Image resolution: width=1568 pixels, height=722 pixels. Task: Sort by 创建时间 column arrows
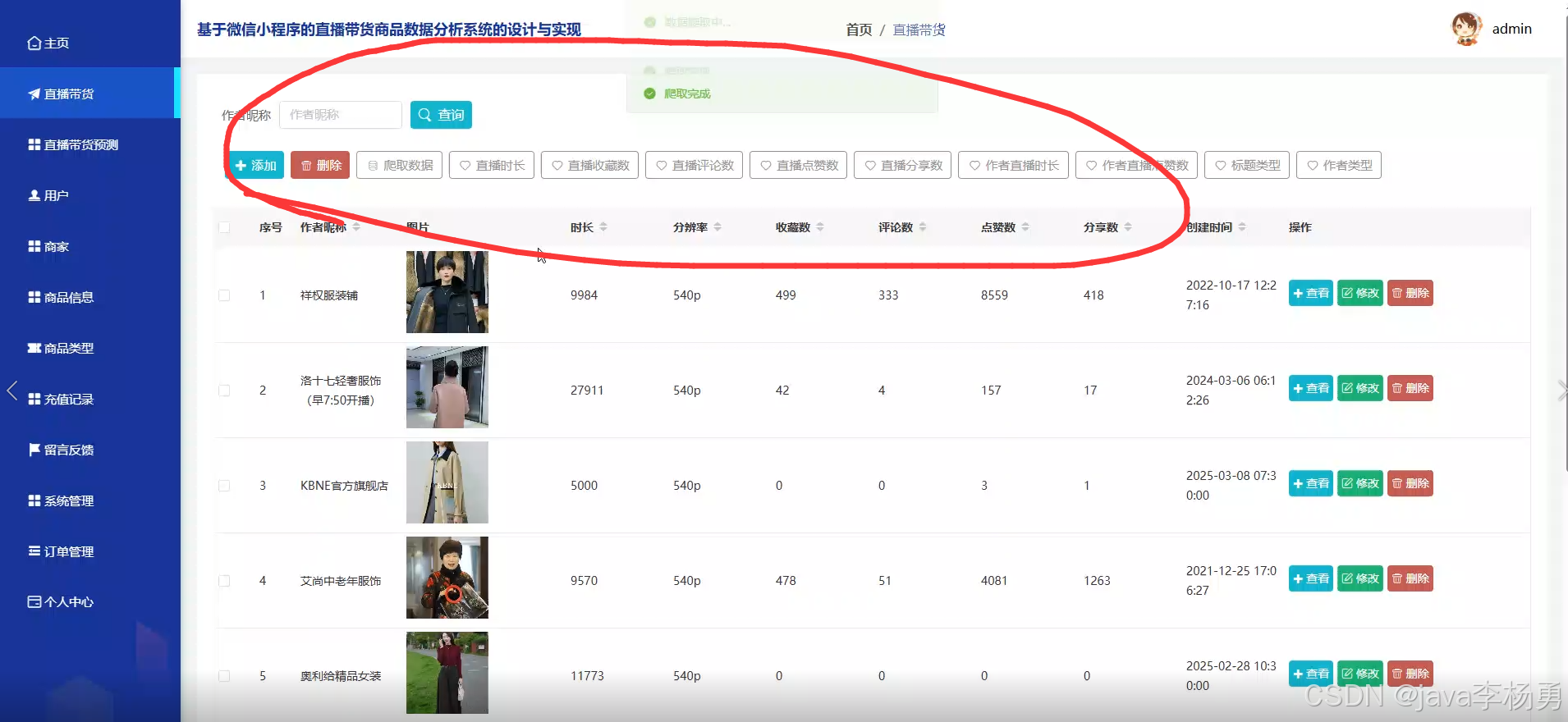coord(1242,227)
